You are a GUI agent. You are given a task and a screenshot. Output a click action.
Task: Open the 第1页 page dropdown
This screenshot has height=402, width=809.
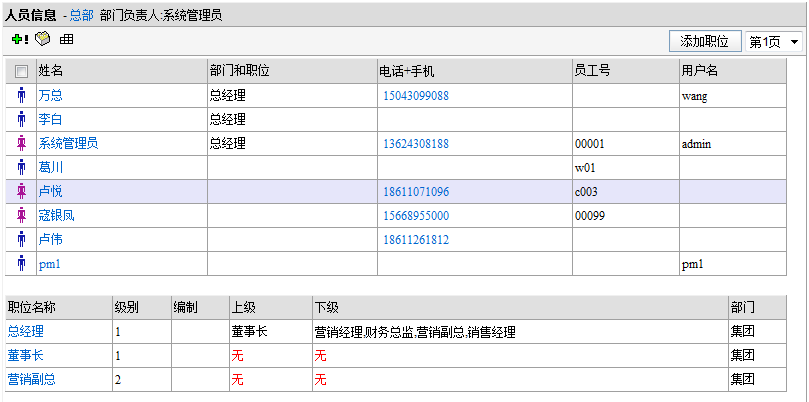point(774,41)
